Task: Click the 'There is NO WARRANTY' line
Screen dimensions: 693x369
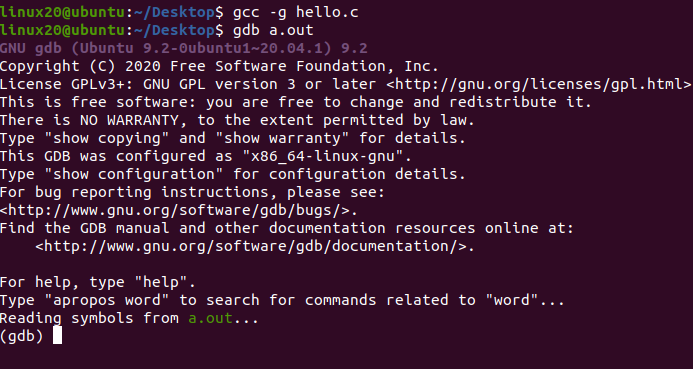Action: pyautogui.click(x=237, y=120)
